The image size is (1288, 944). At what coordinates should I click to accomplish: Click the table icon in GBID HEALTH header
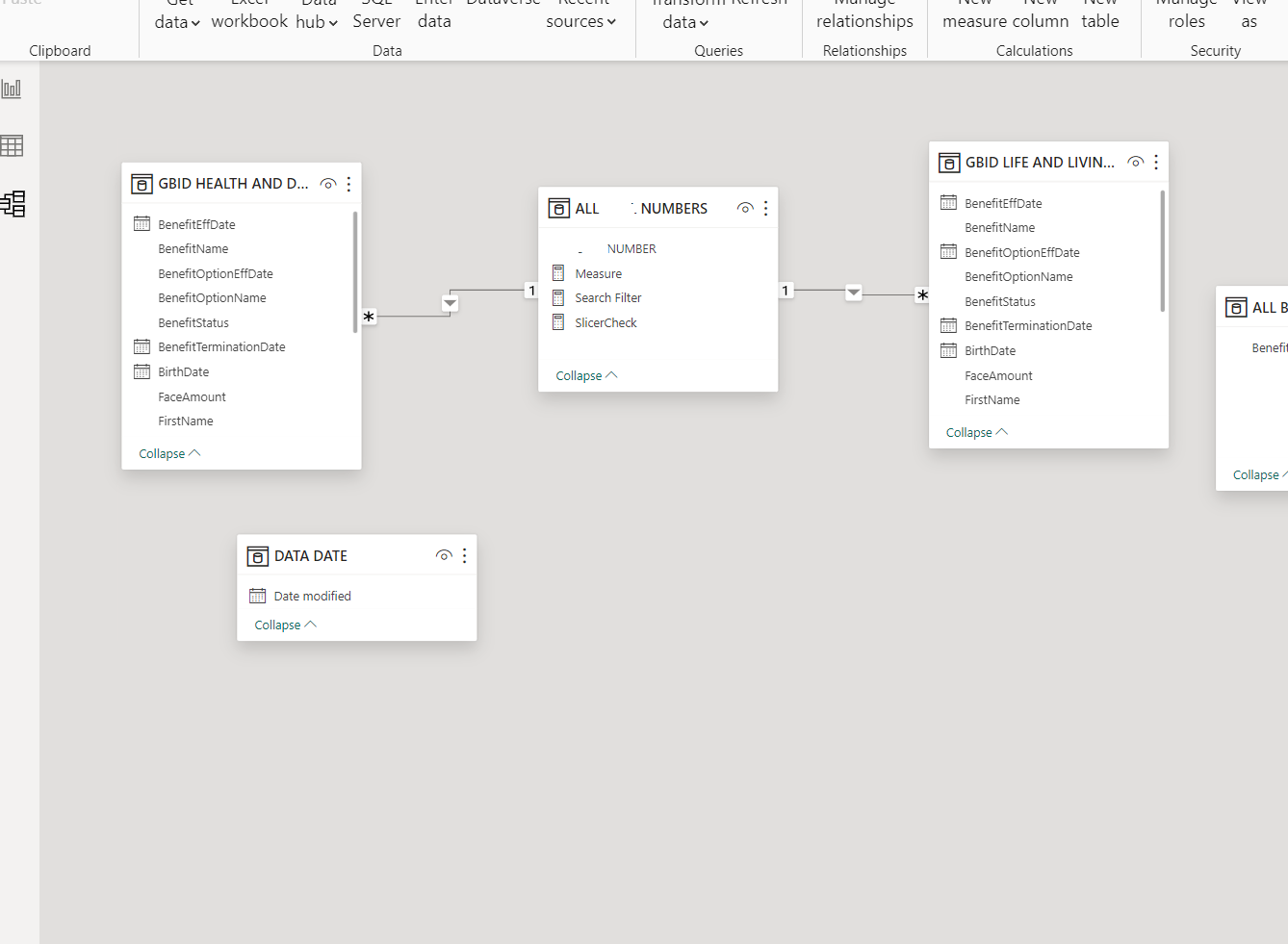click(142, 184)
